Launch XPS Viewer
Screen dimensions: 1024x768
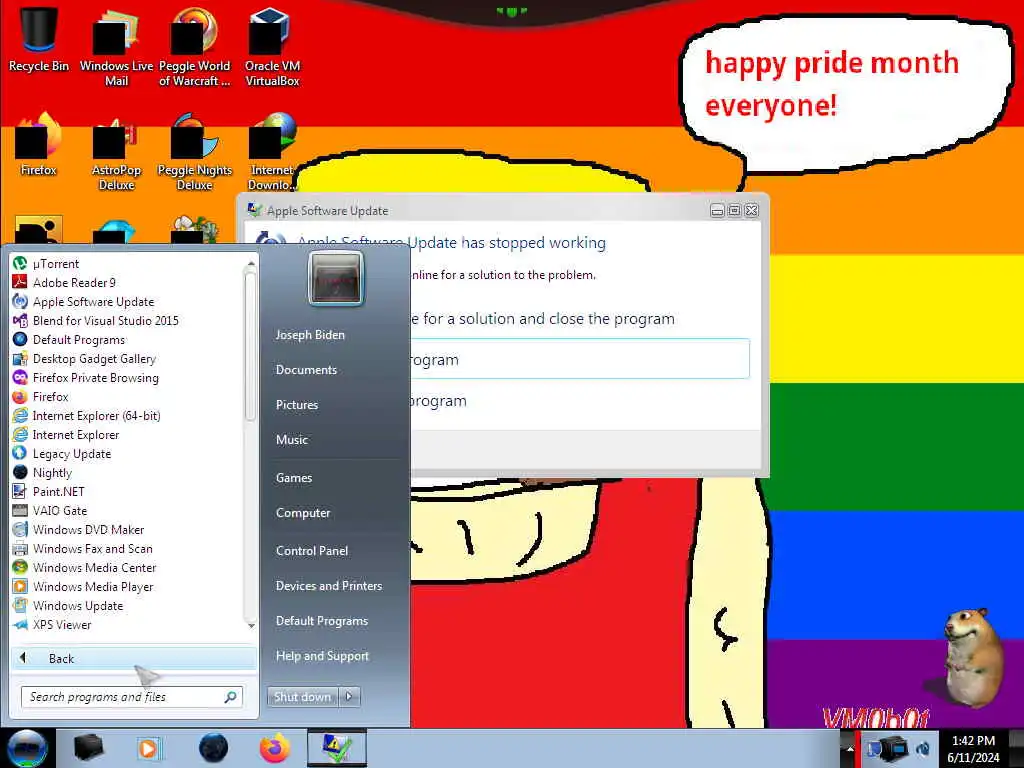click(62, 624)
